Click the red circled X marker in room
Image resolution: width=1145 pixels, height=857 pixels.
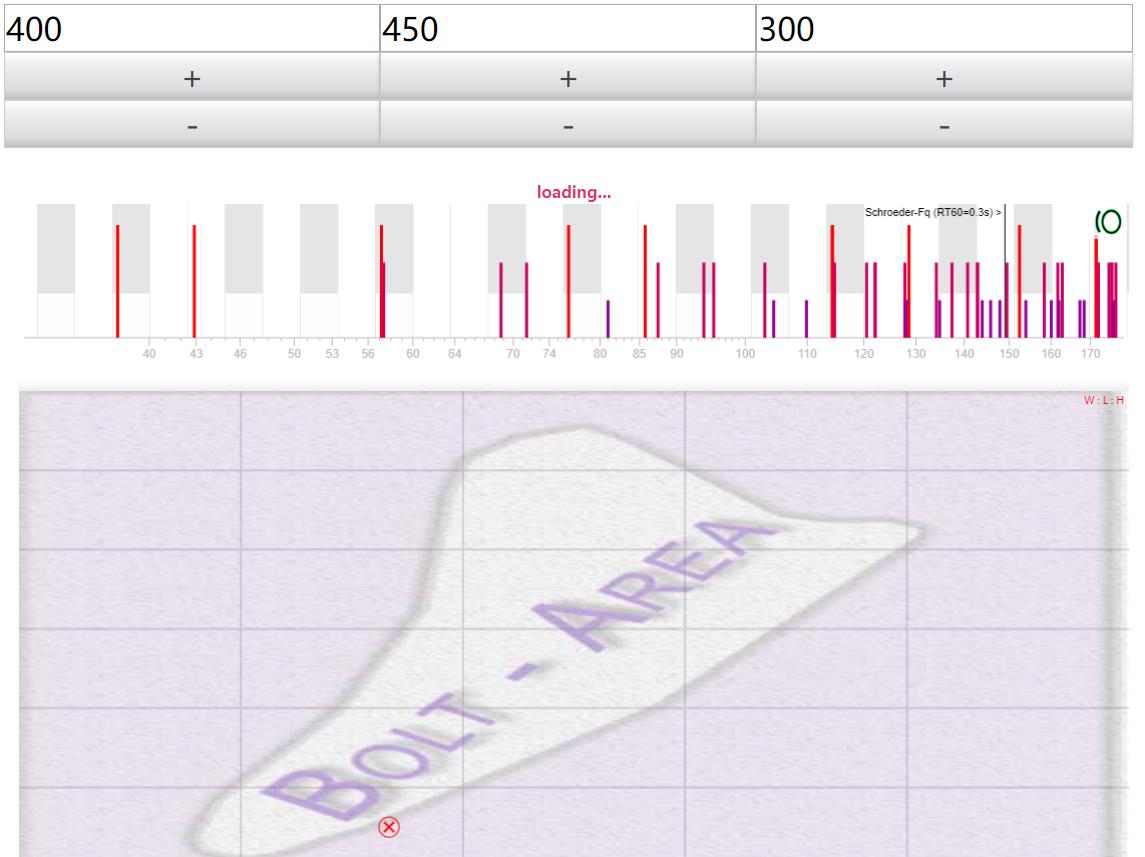[389, 827]
